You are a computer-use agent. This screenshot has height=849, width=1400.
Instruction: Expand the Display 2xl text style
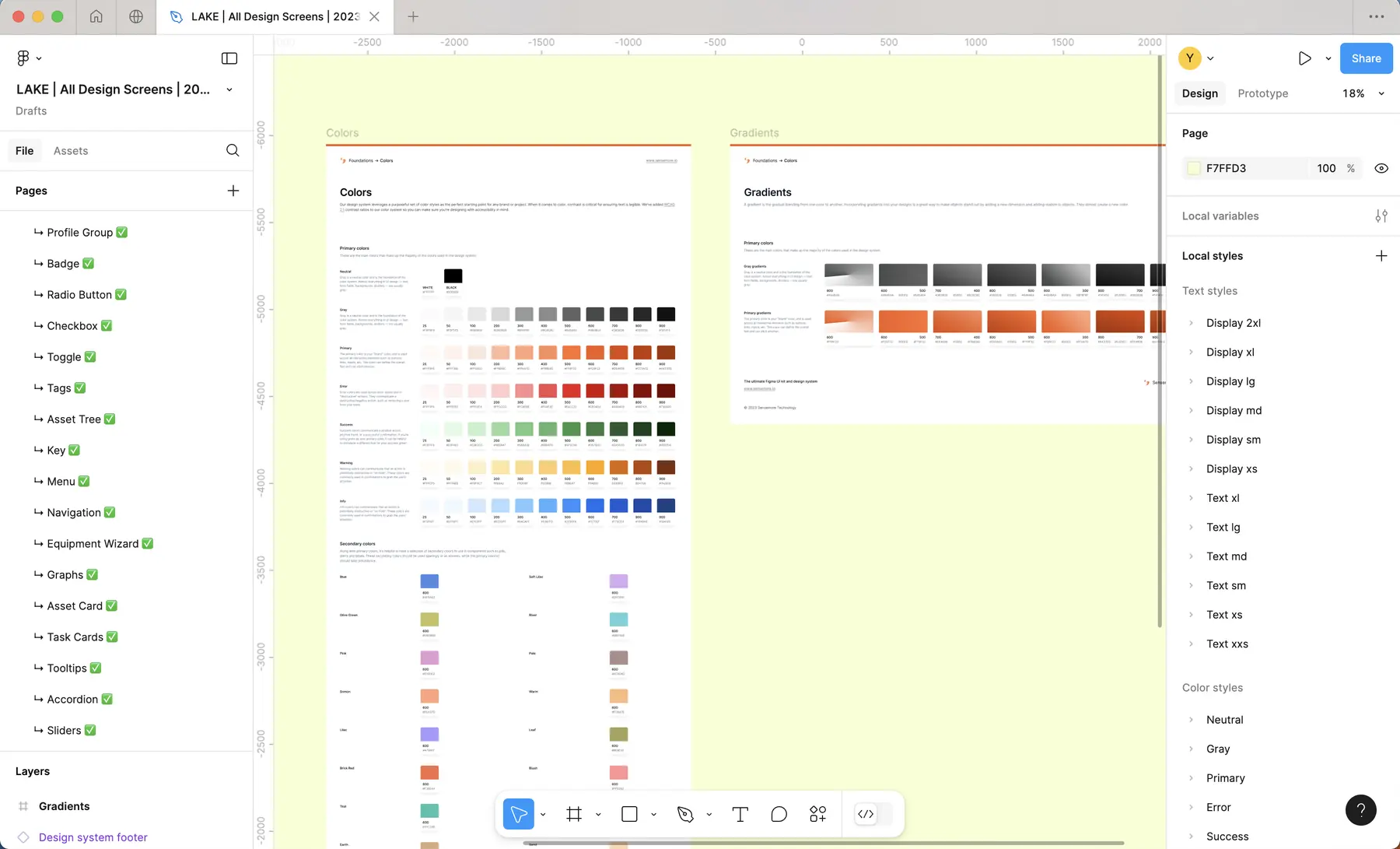[1191, 323]
